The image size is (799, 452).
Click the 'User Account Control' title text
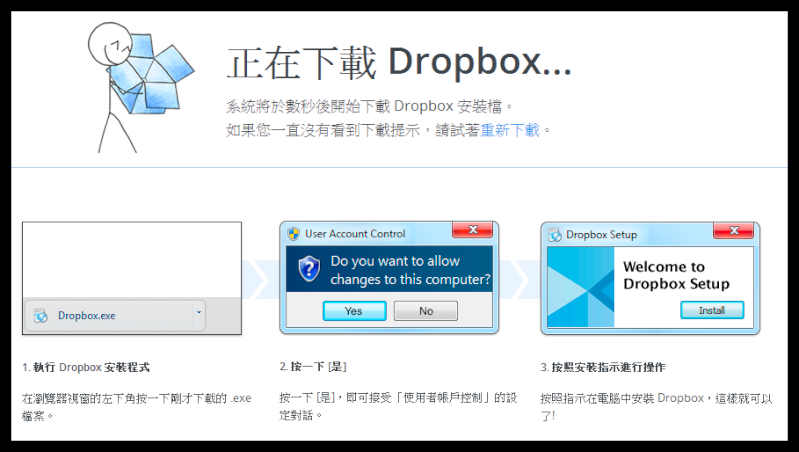pos(355,234)
